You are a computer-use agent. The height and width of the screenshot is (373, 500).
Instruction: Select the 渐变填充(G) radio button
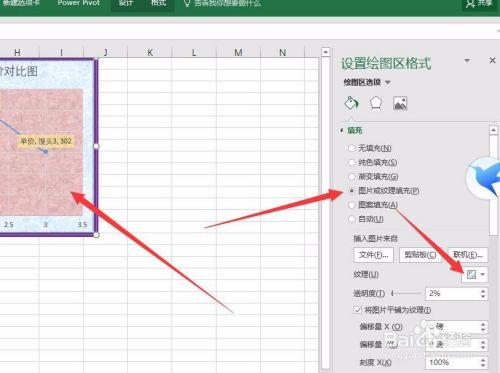coord(351,176)
